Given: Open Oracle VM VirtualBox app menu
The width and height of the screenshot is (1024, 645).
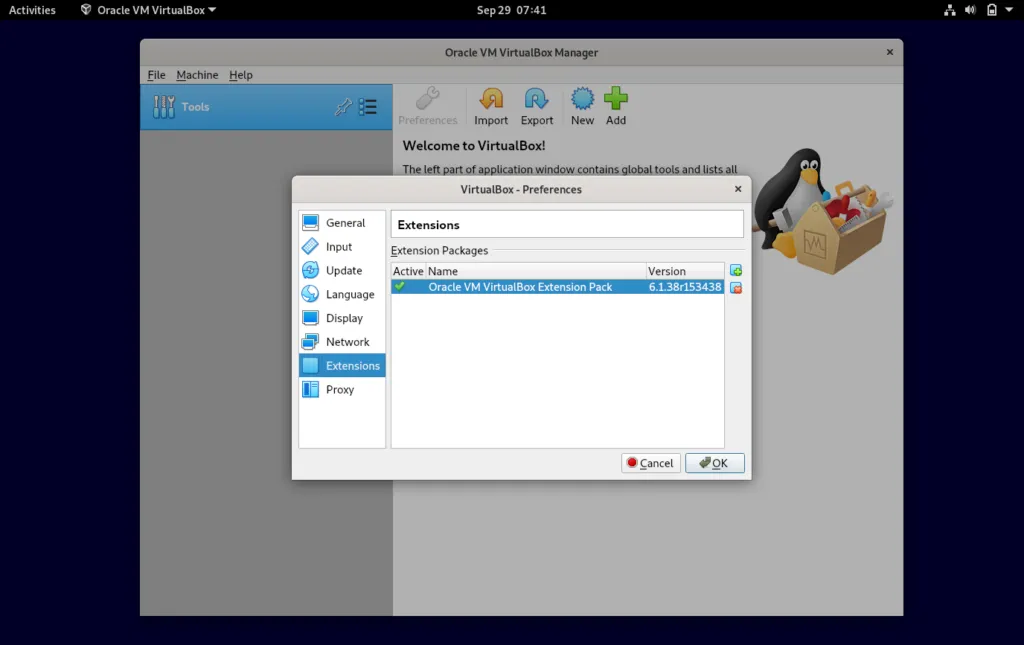Looking at the screenshot, I should click(x=148, y=10).
